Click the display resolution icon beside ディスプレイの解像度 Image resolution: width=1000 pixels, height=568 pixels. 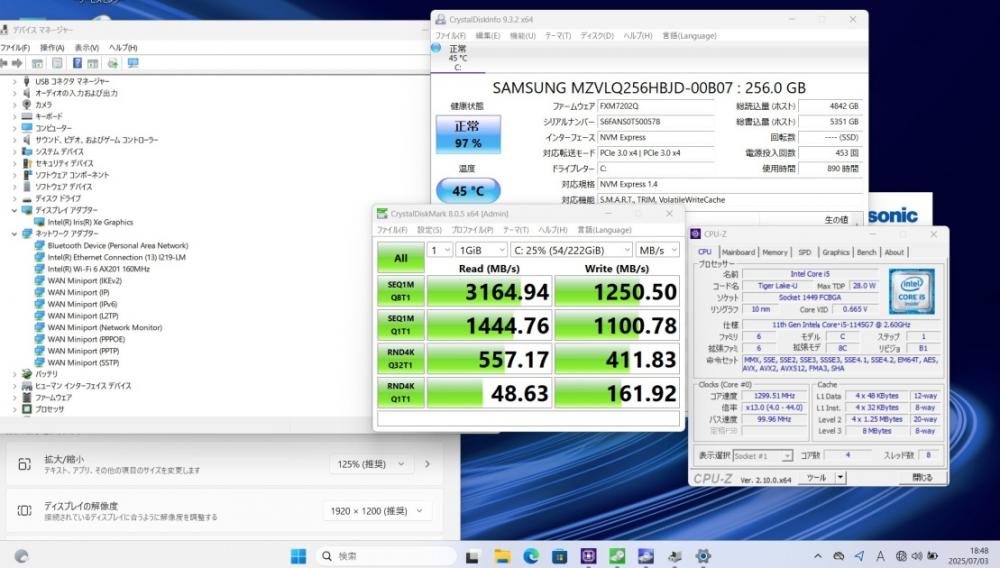pos(24,511)
